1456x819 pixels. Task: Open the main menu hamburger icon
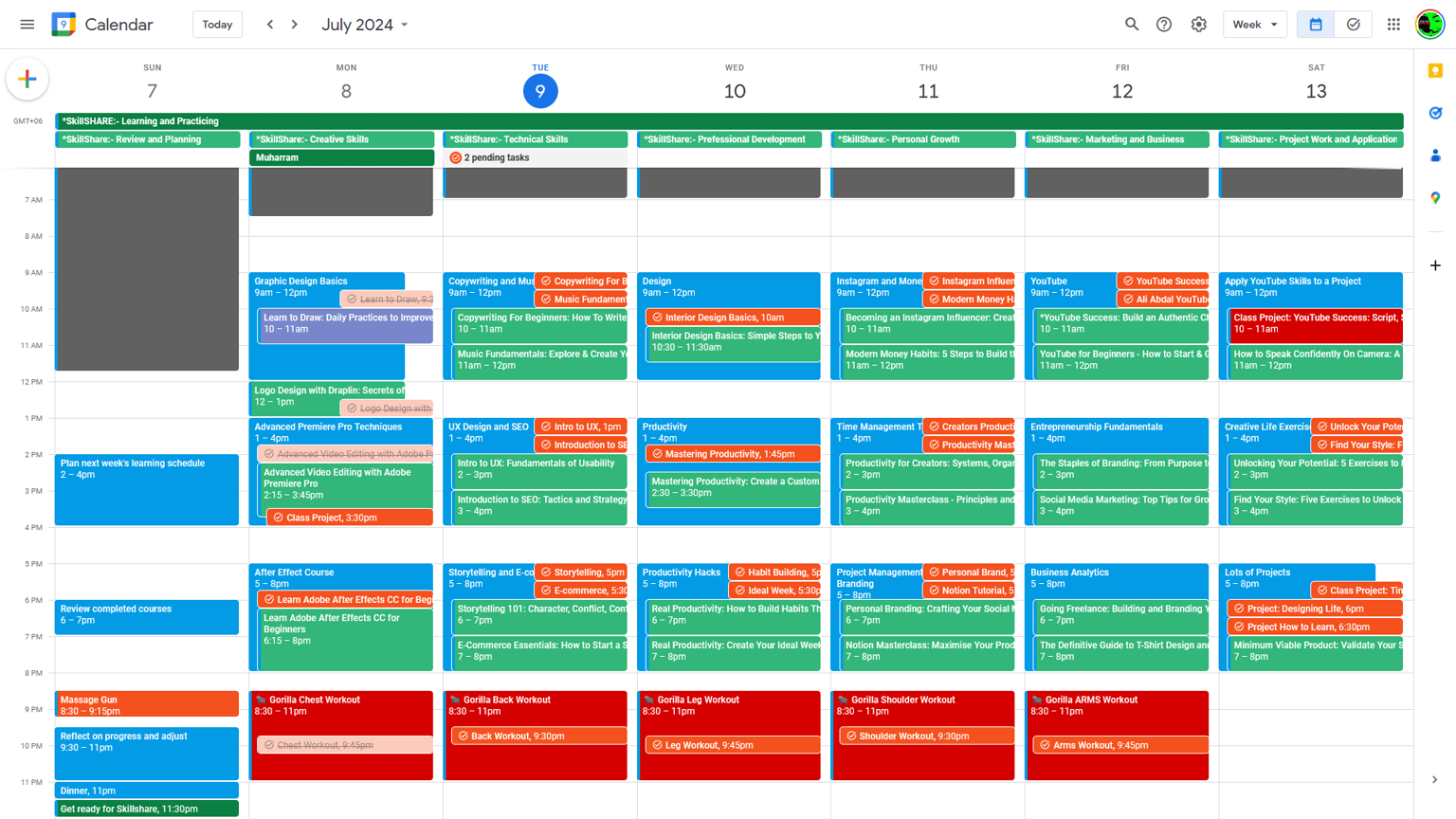point(27,25)
